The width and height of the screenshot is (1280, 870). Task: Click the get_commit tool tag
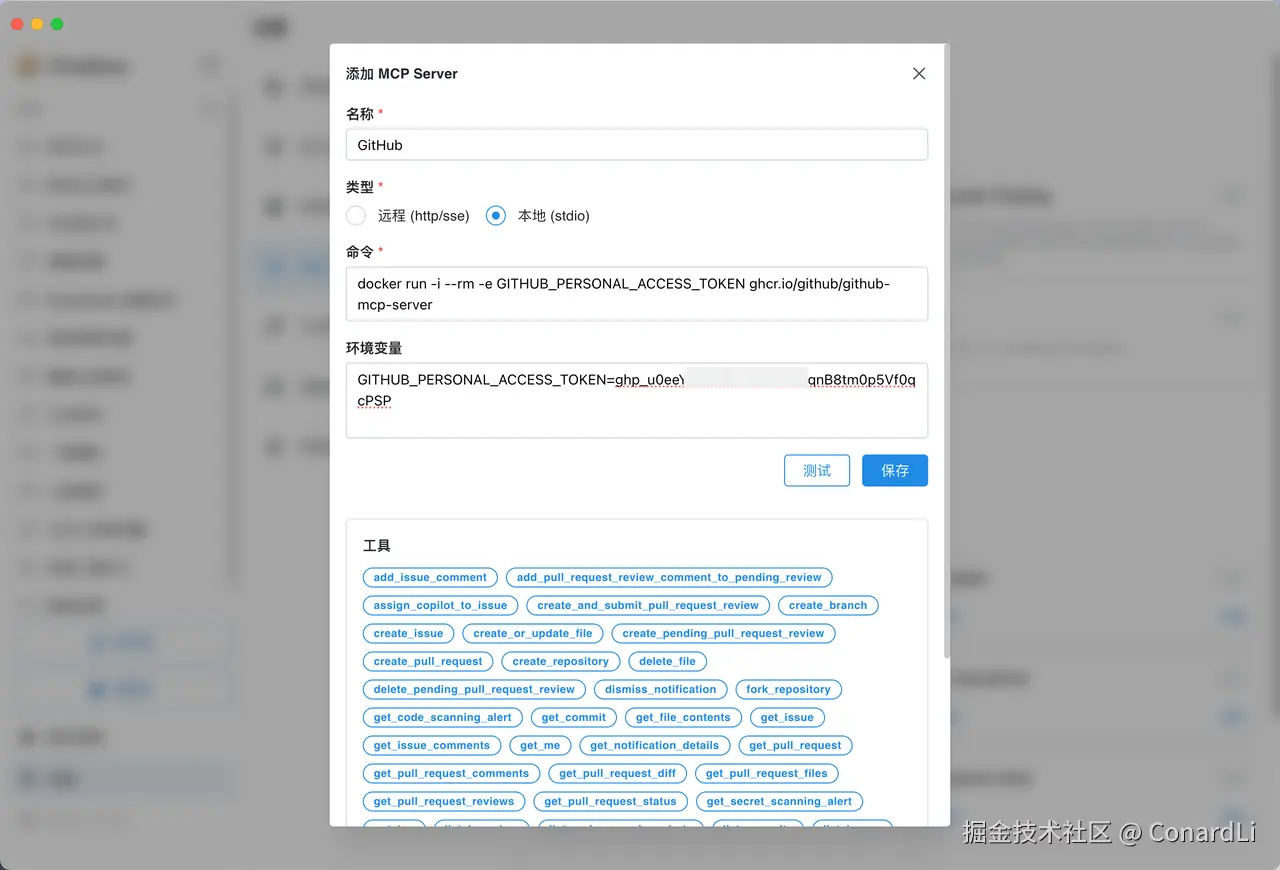[573, 717]
